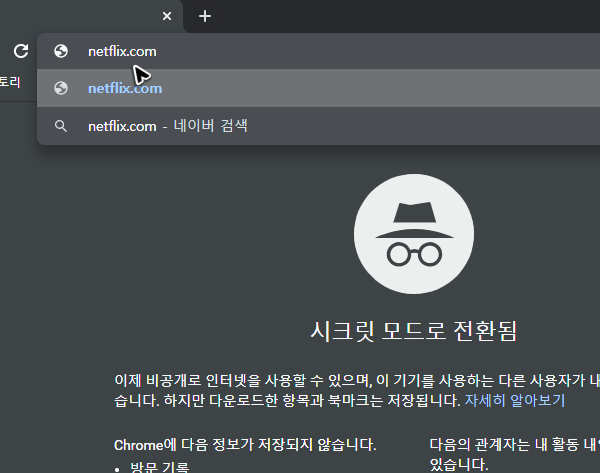This screenshot has width=600, height=473.
Task: Open the 자세히 알아보기 link
Action: (515, 401)
